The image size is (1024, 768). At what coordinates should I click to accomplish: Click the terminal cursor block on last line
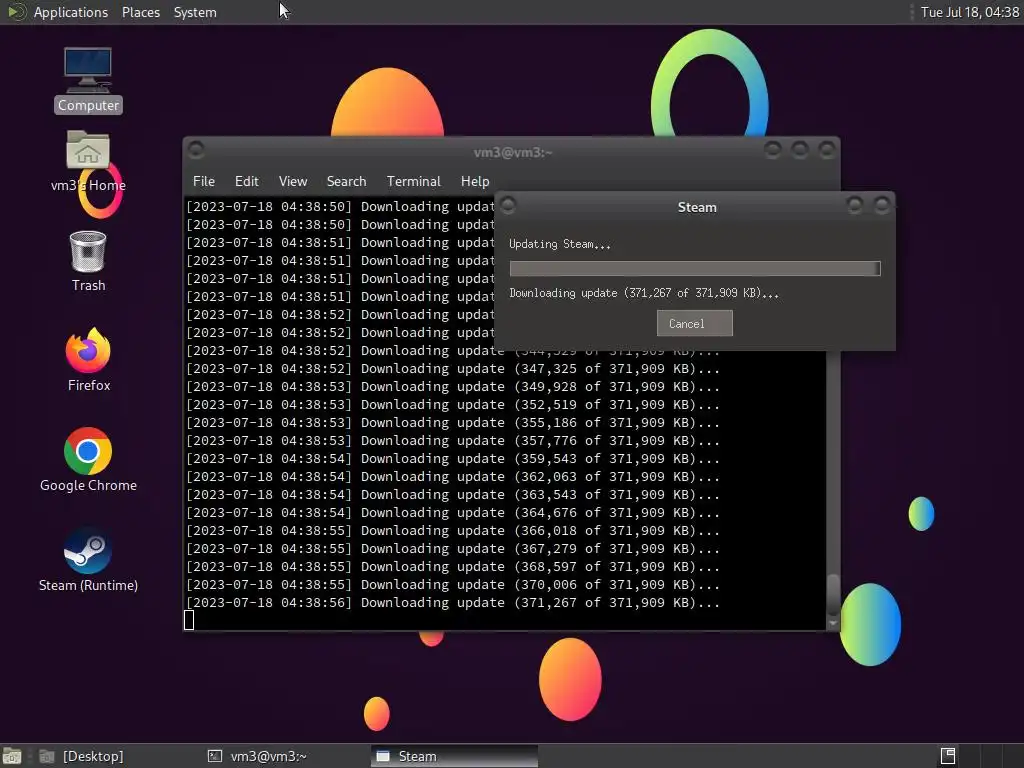click(189, 620)
